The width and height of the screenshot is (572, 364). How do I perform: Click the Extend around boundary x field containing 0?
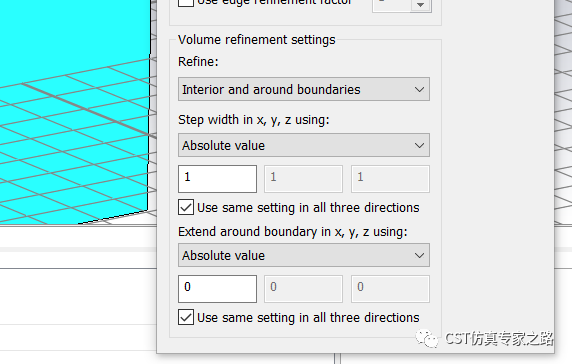[217, 289]
